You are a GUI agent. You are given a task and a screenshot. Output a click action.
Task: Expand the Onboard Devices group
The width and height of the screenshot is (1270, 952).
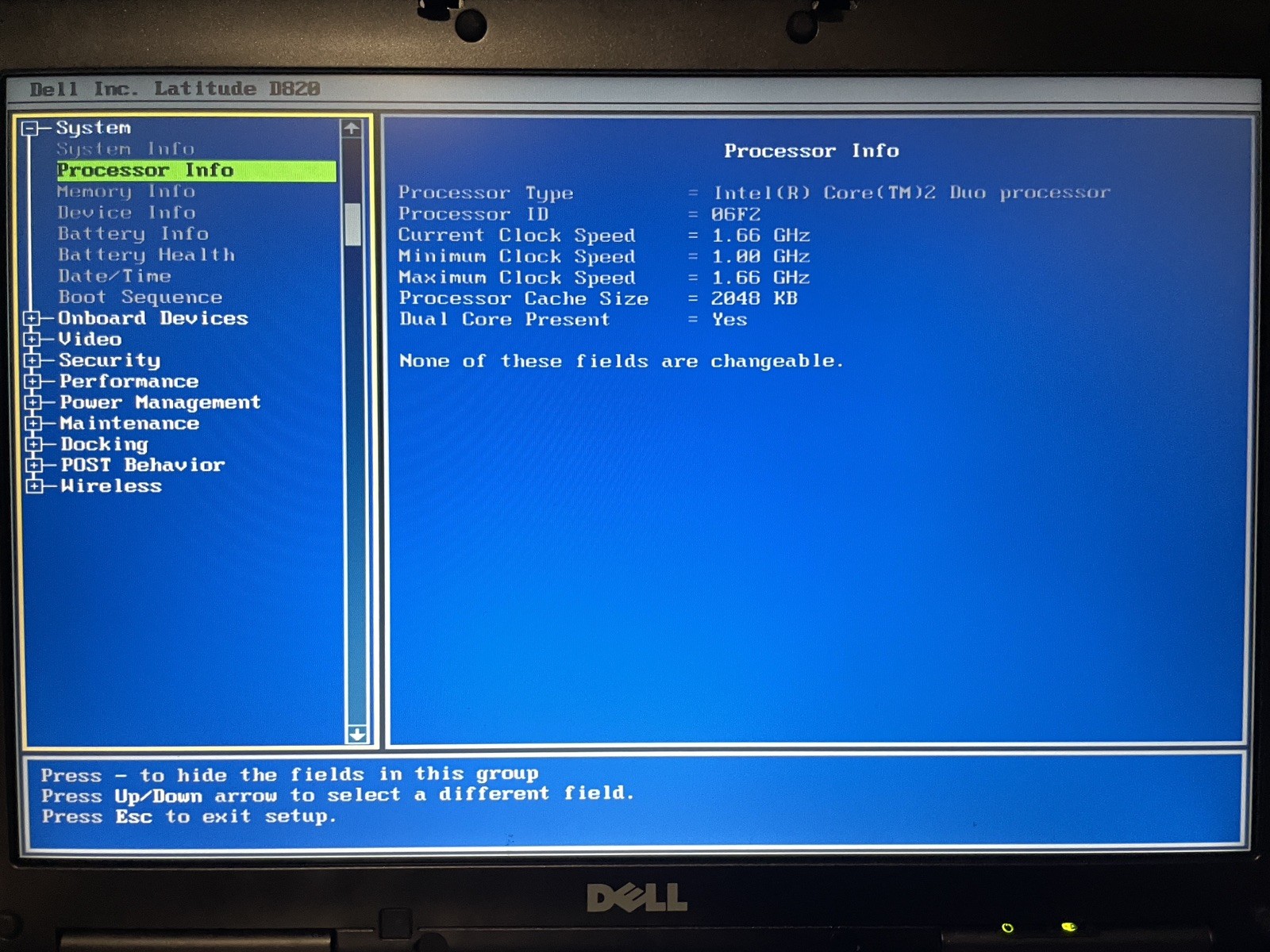(32, 319)
